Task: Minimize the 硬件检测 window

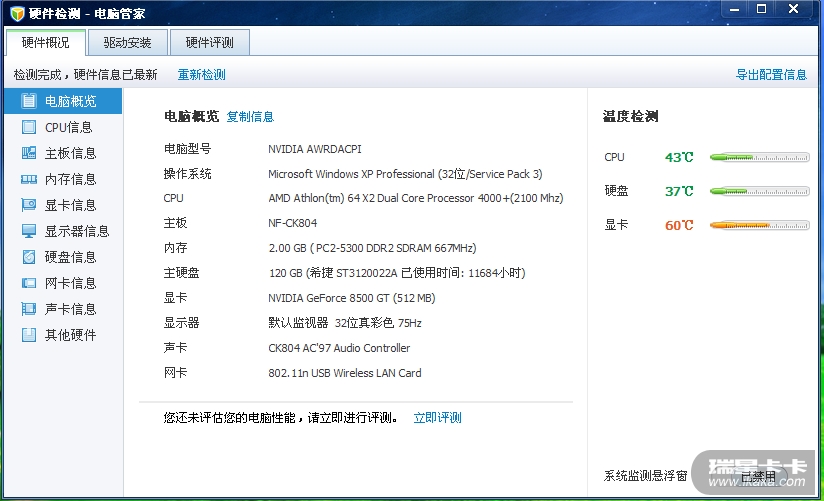Action: point(735,9)
